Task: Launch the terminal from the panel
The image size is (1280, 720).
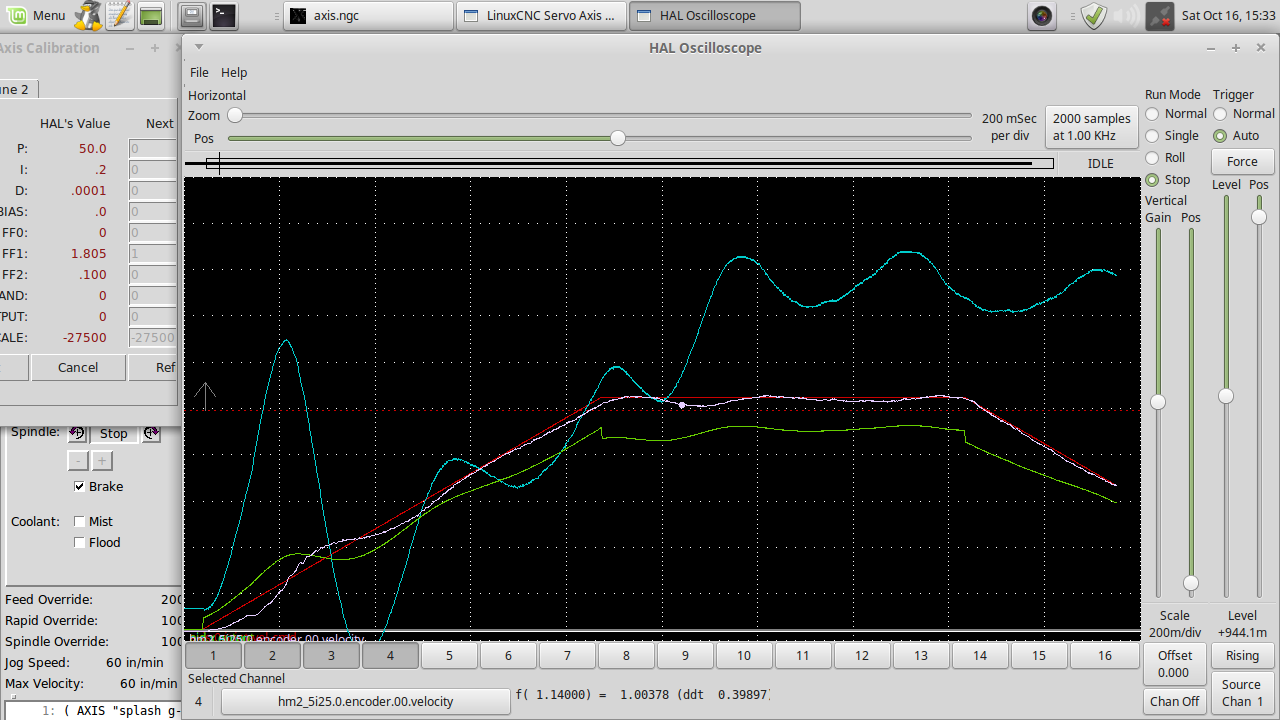Action: 224,15
